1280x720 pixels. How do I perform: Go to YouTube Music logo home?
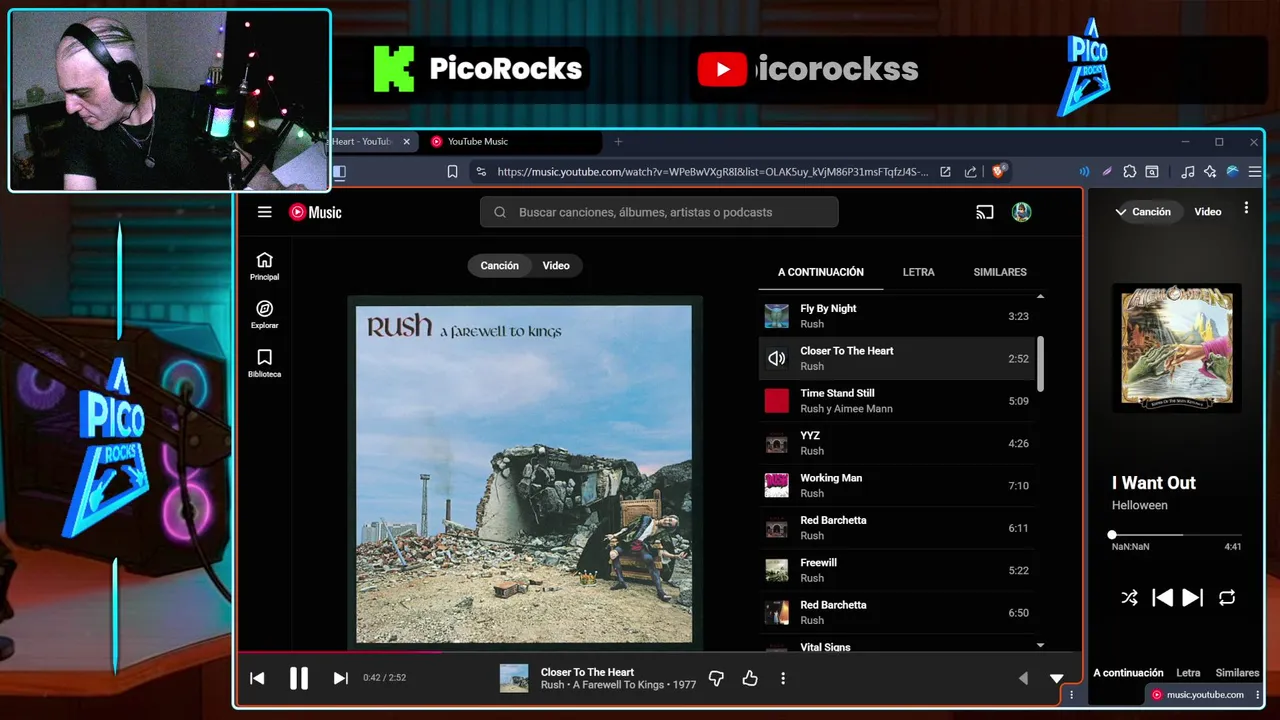(x=315, y=212)
